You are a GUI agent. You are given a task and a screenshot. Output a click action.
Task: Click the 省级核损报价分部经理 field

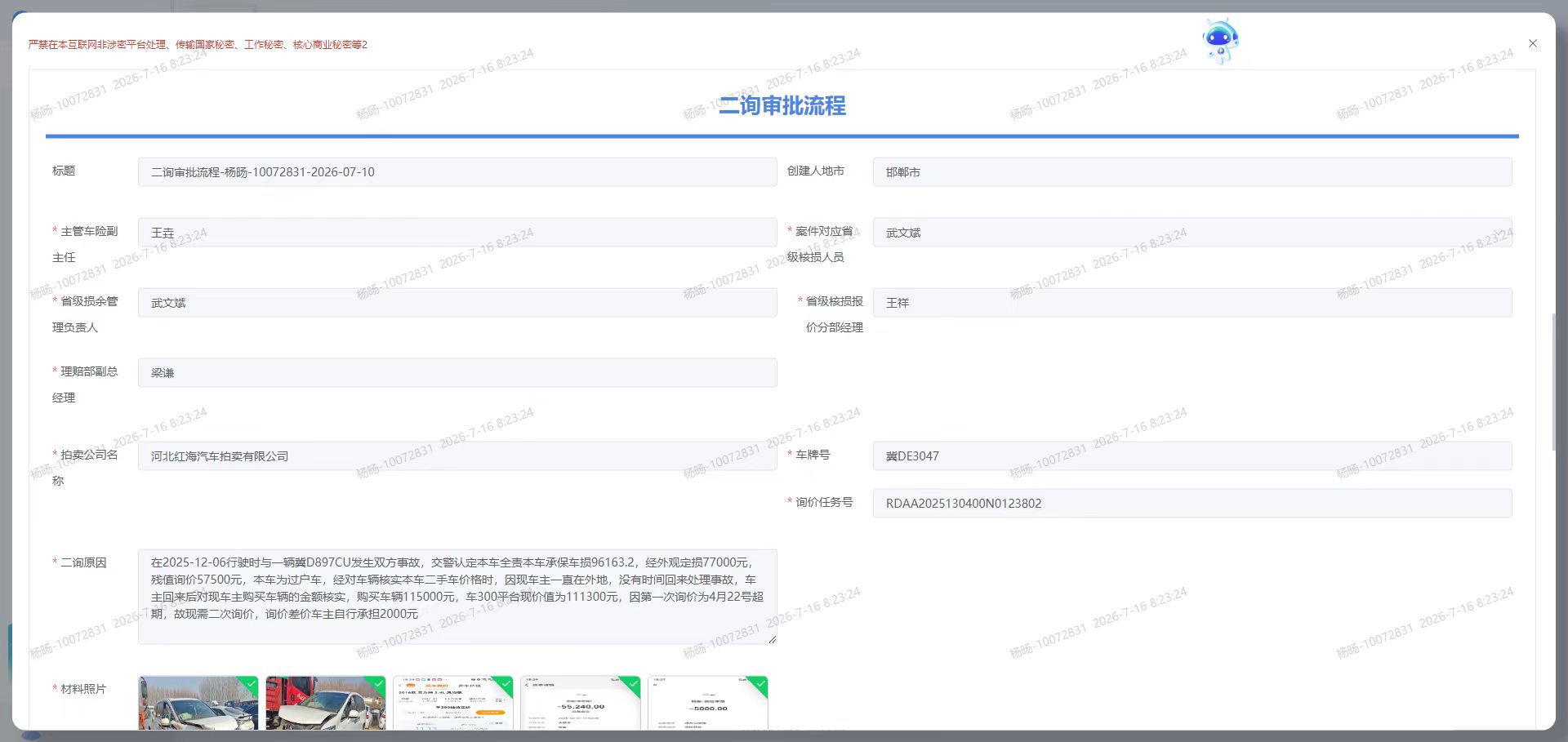[x=1192, y=303]
